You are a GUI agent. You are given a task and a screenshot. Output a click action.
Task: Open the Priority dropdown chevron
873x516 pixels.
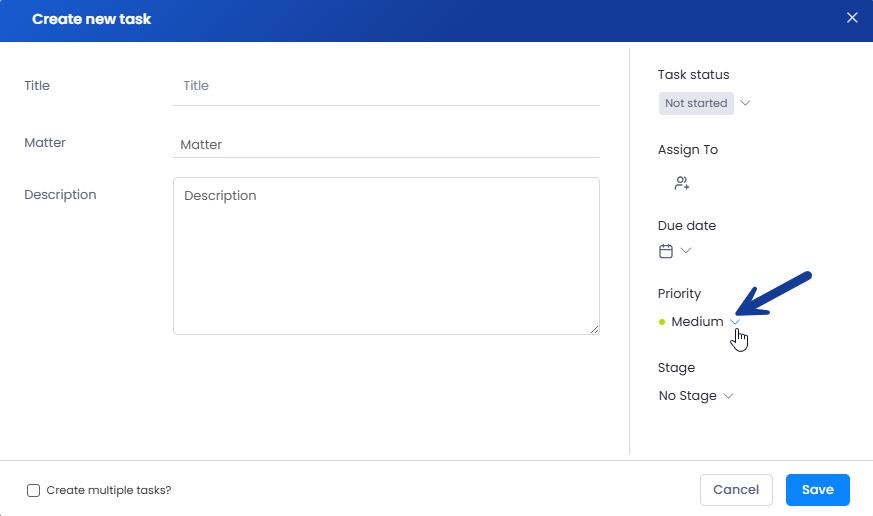[x=735, y=322]
